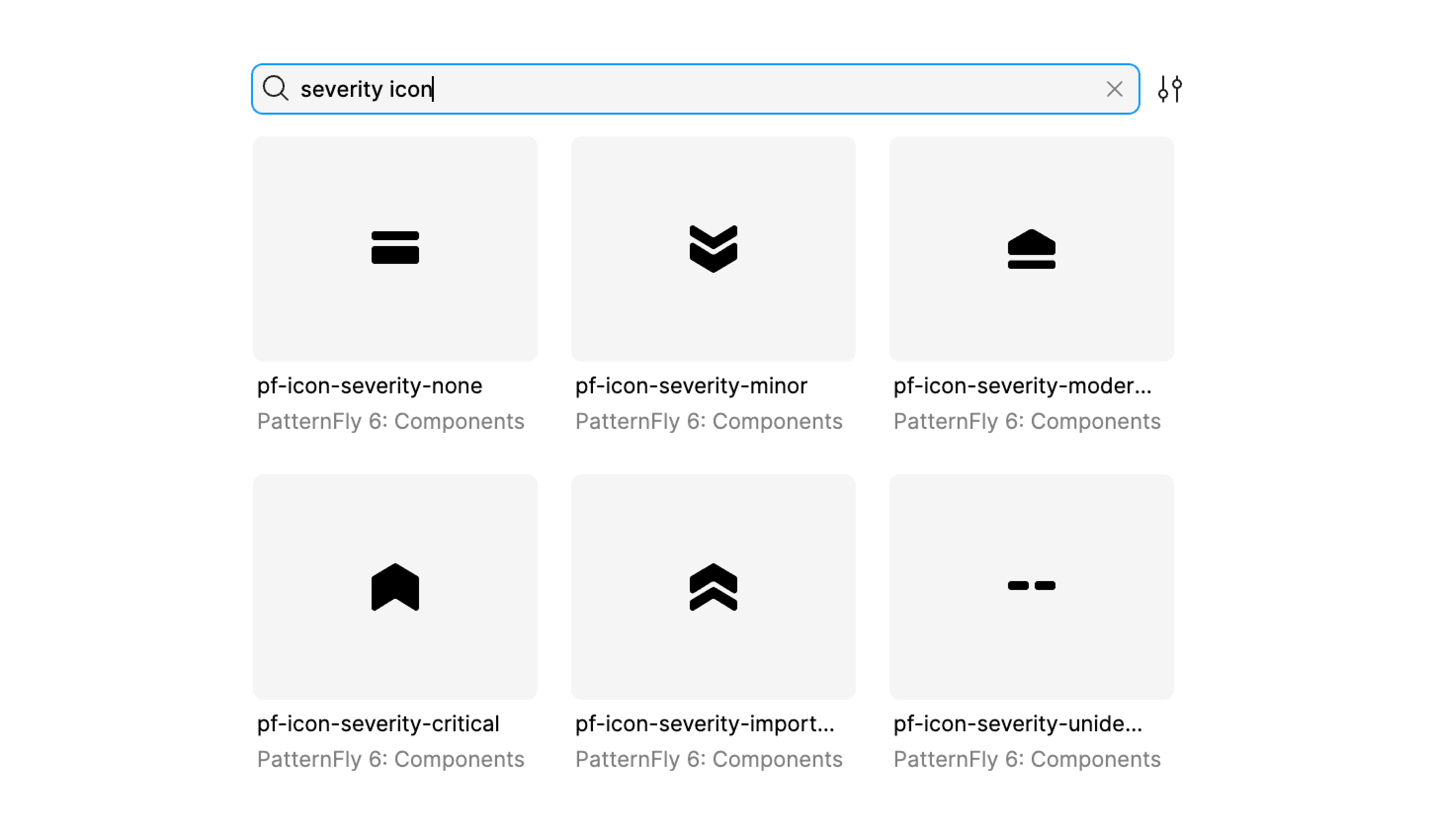
Task: Clear the search field with the X
Action: coord(1115,89)
